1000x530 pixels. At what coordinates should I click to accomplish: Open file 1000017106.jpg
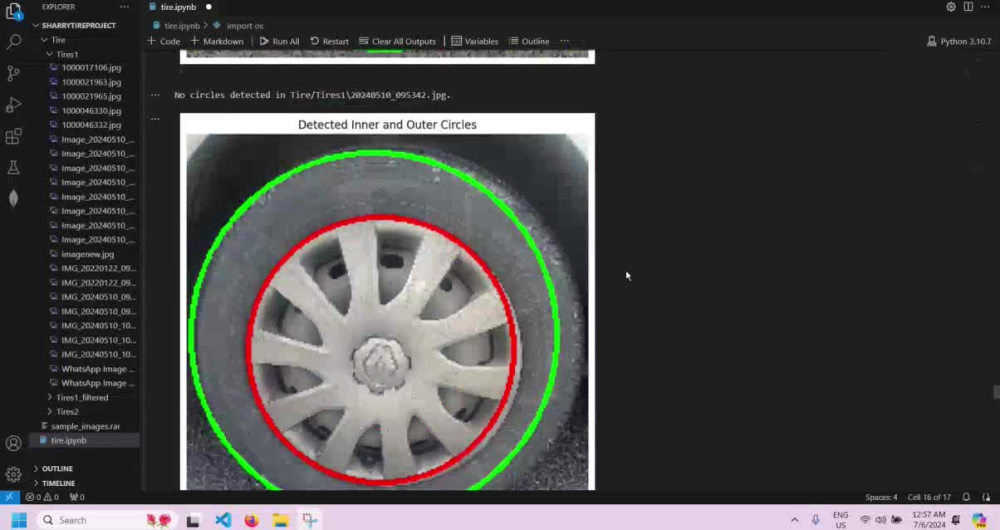pos(91,68)
